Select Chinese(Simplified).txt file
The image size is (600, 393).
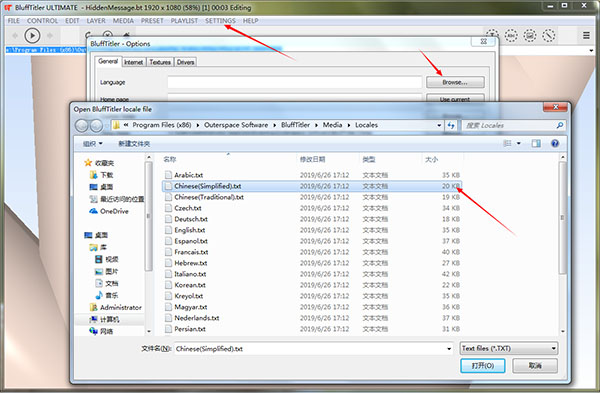click(x=312, y=186)
